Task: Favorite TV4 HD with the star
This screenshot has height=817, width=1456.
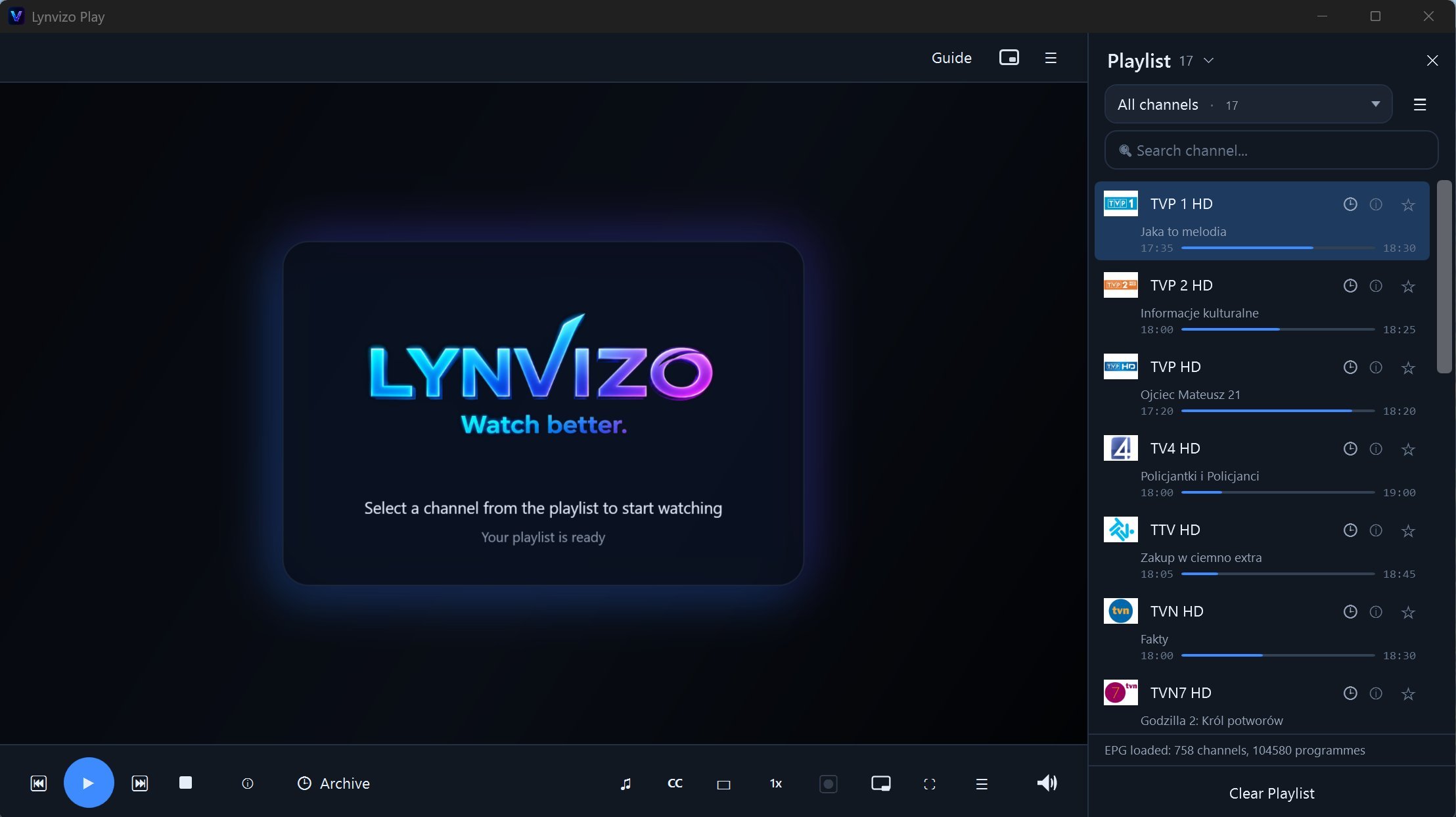Action: coord(1408,450)
